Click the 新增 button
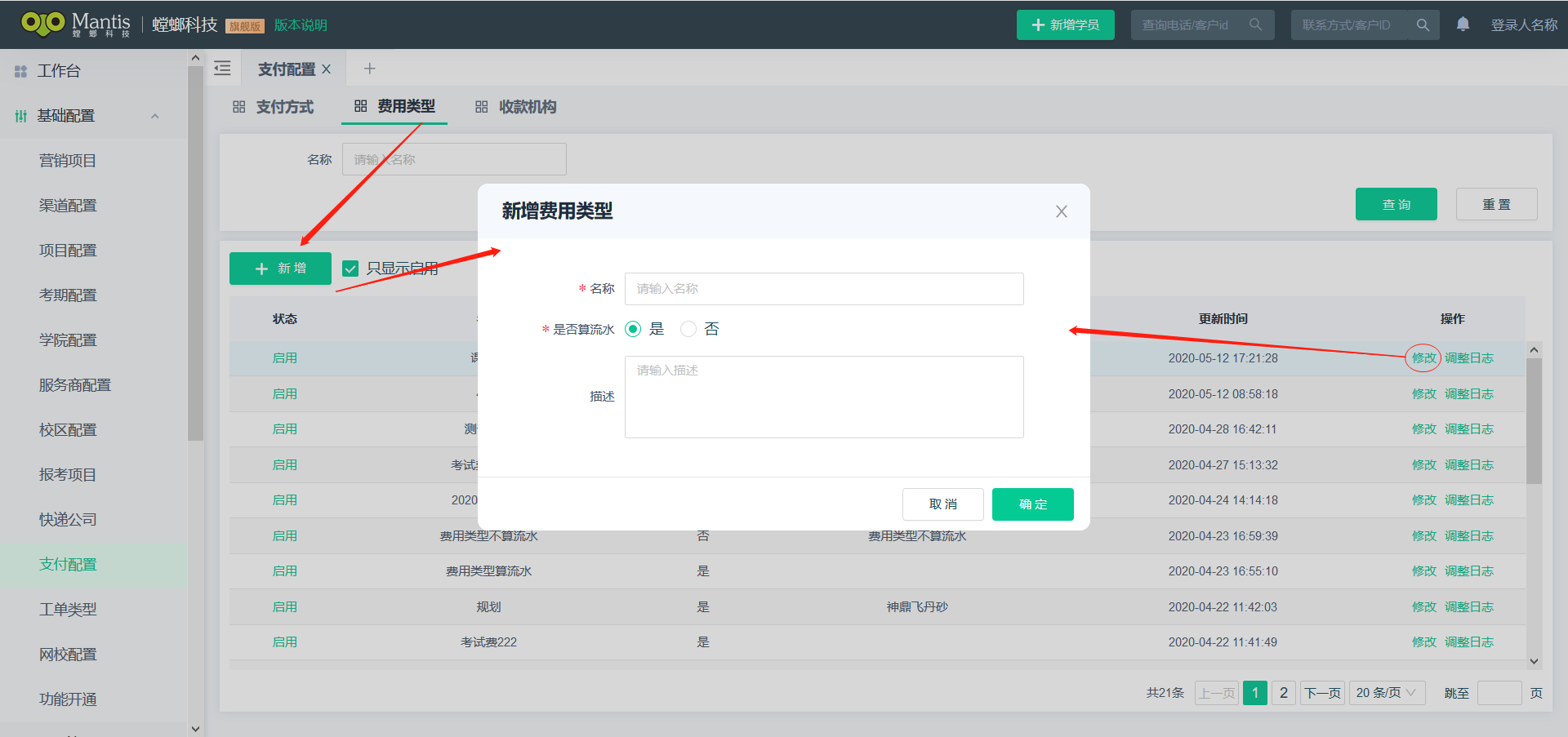Screen dimensions: 1568x737 280,269
